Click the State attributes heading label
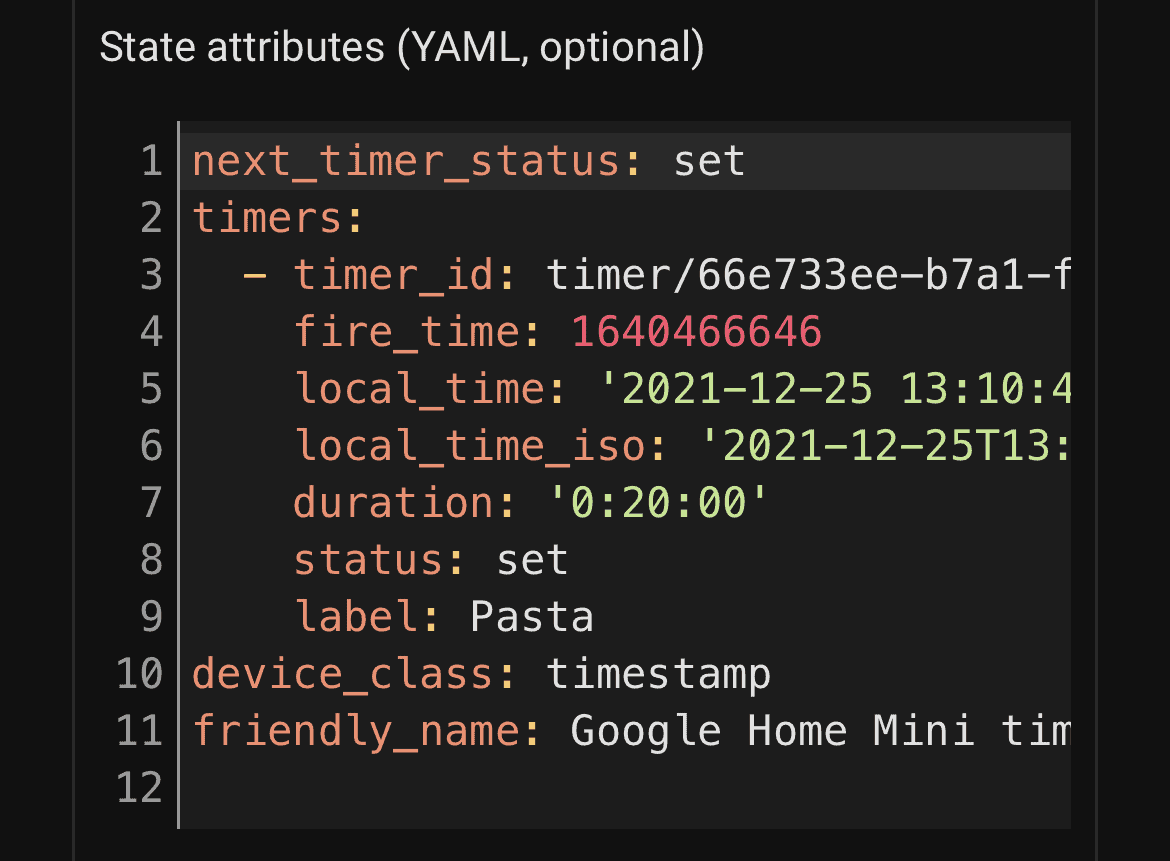Viewport: 1170px width, 861px height. pos(400,46)
